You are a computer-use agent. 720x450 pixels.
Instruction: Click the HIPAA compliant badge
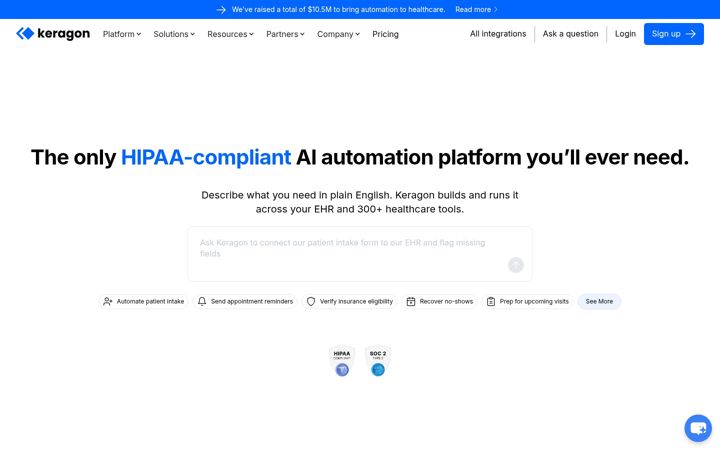342,361
